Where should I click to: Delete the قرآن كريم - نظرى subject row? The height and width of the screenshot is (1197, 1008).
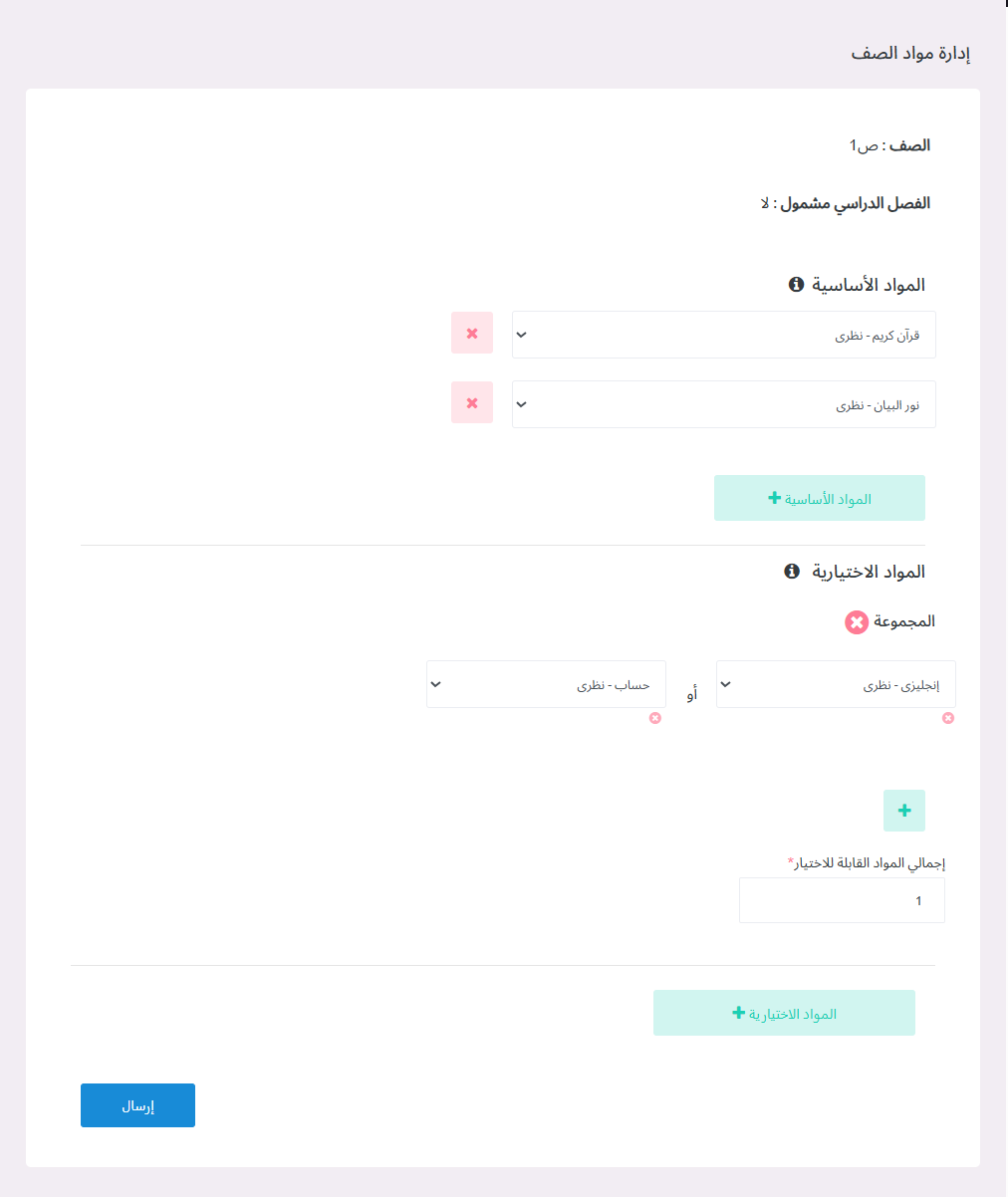tap(471, 335)
